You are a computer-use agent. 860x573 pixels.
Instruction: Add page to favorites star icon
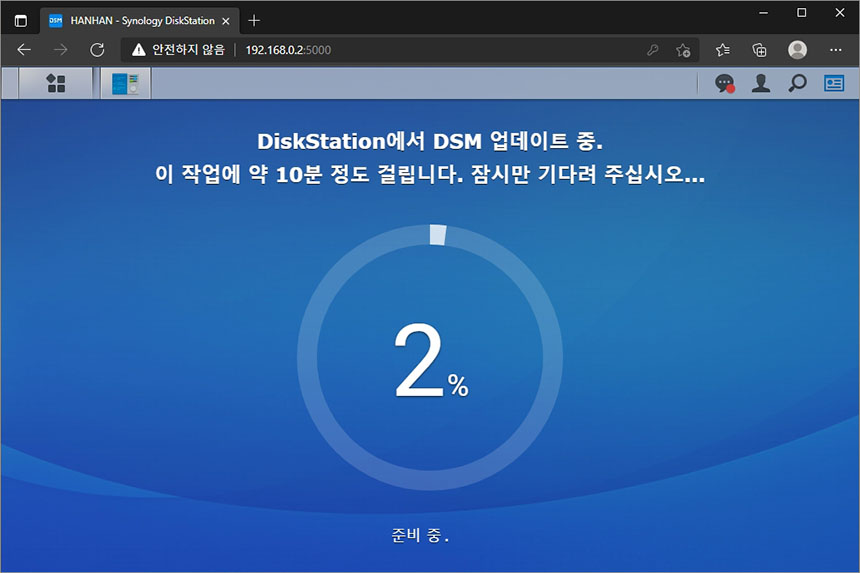[x=683, y=50]
